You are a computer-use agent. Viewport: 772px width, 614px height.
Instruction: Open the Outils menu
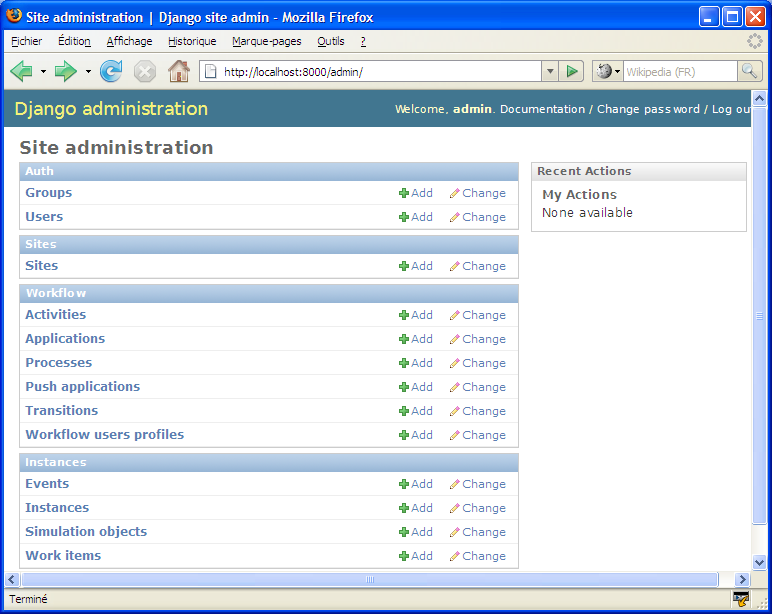(x=330, y=41)
